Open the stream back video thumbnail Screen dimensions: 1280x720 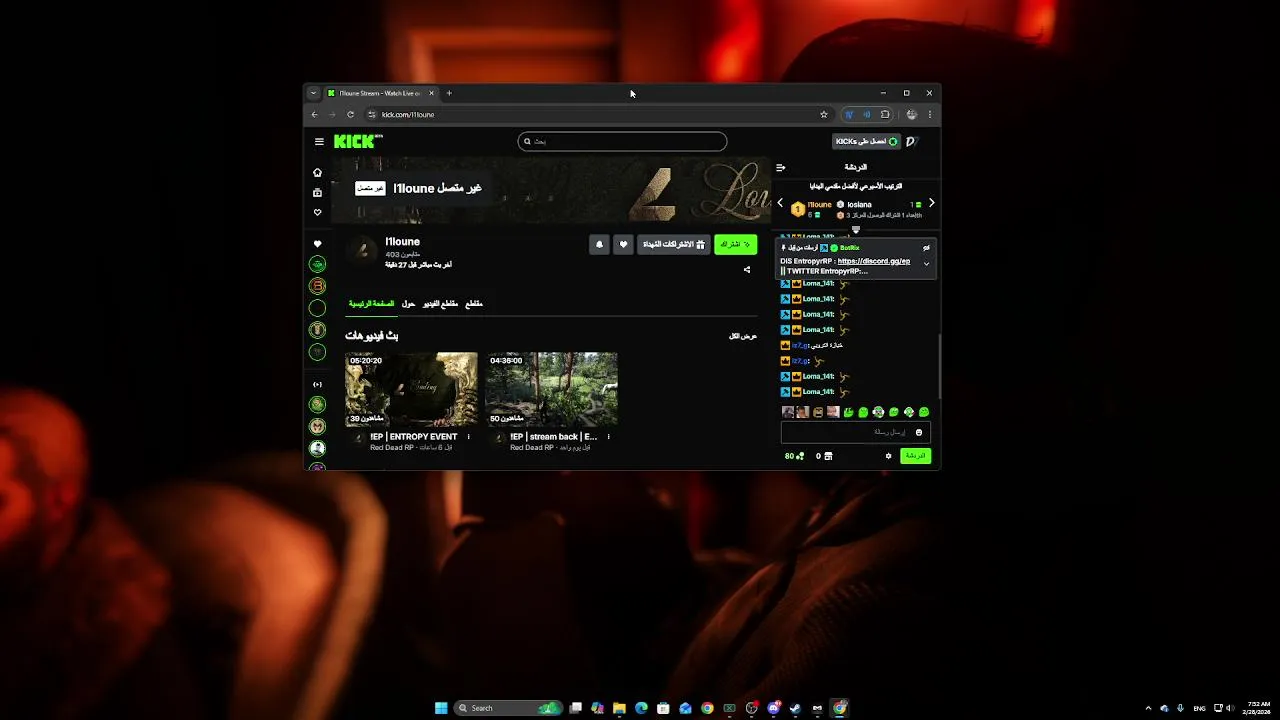551,389
